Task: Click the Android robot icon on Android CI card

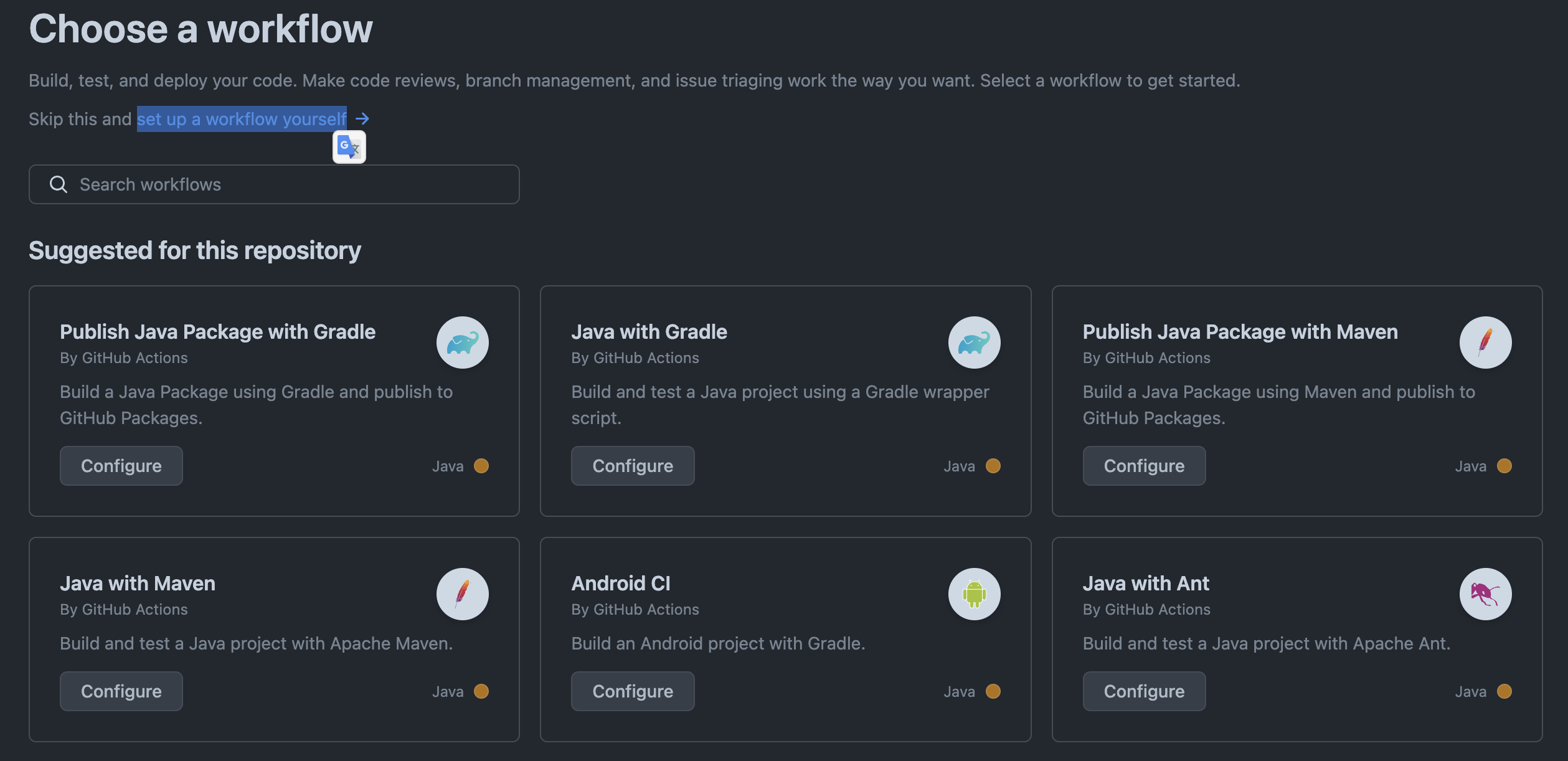Action: pos(975,594)
